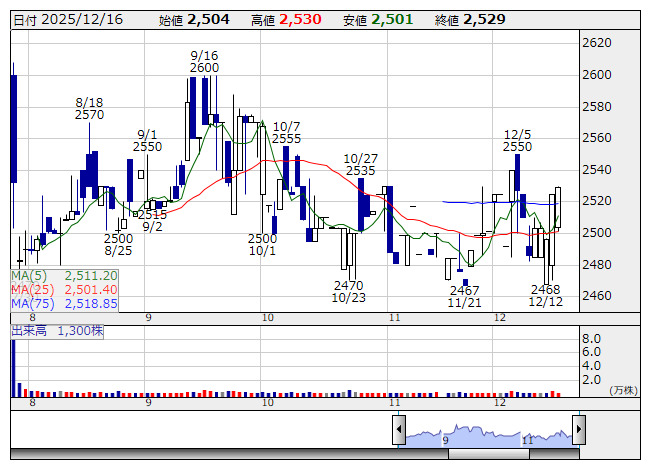Click the 出来高 volume label
The height and width of the screenshot is (470, 653).
pos(30,329)
